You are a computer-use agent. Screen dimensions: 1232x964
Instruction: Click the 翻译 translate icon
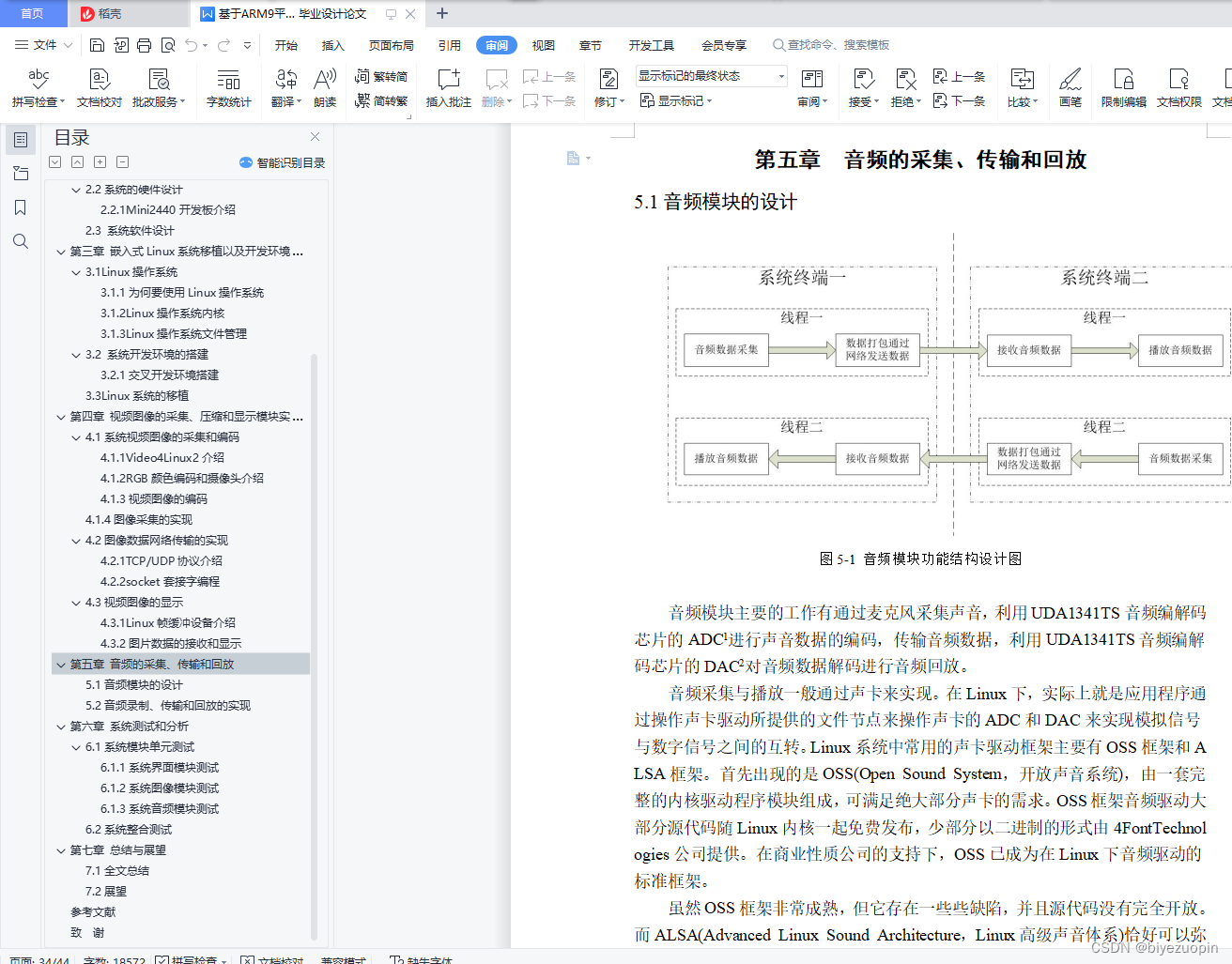286,87
